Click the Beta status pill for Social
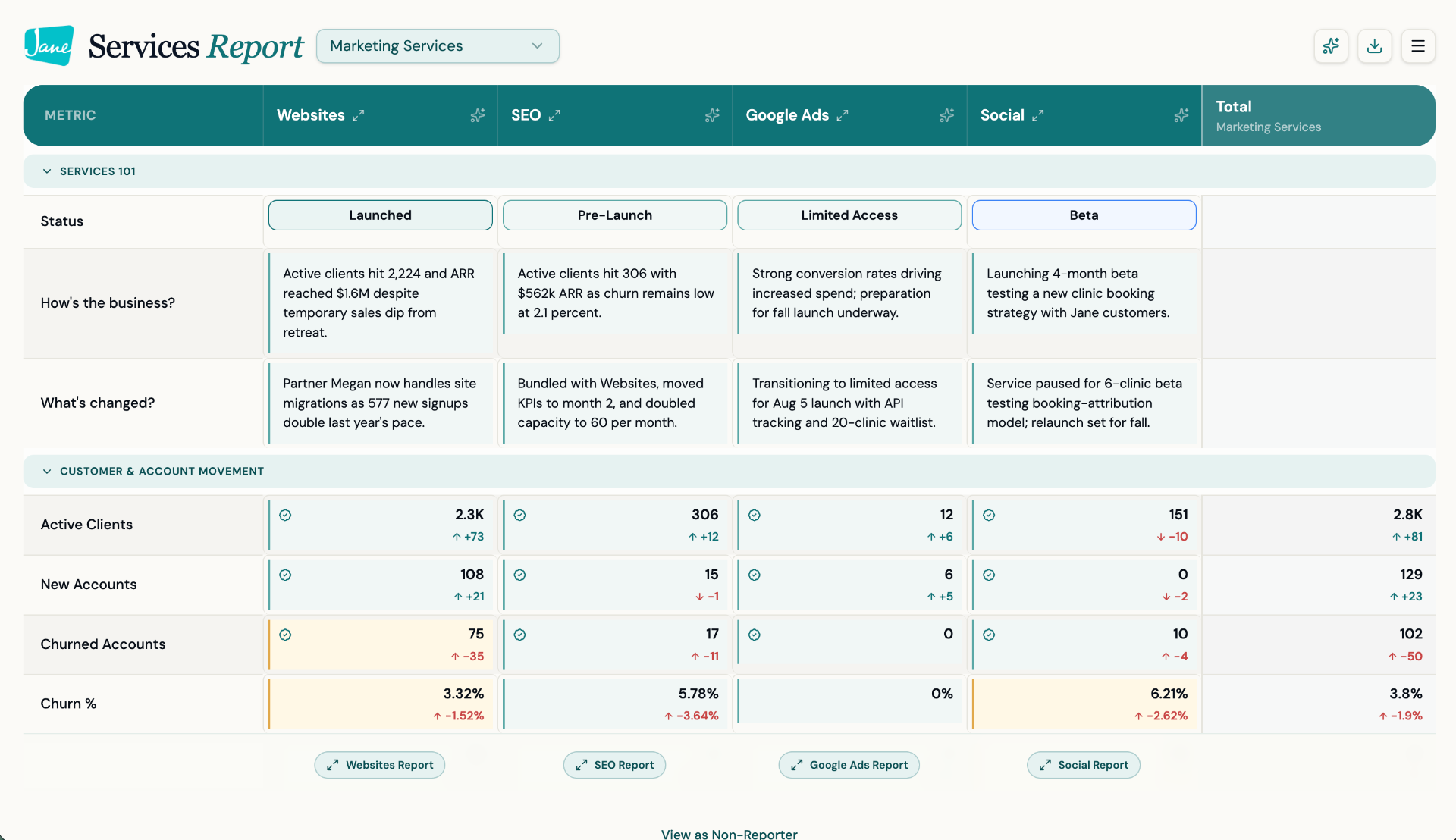The image size is (1456, 840). click(x=1084, y=215)
